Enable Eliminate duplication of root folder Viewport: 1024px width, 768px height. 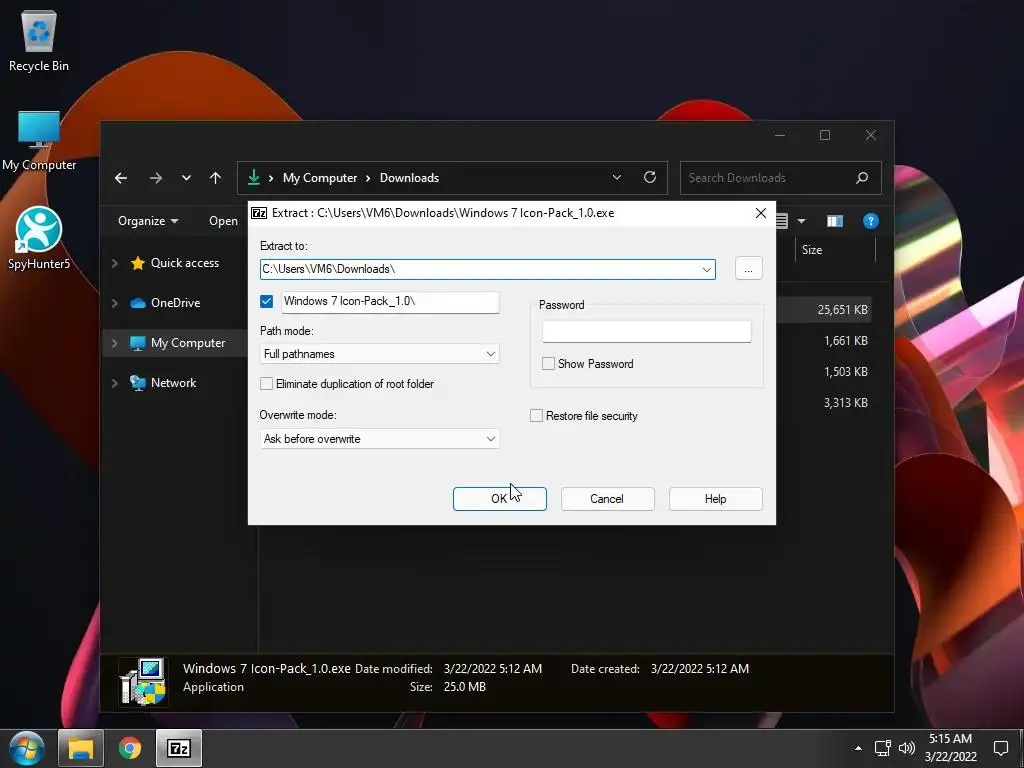pos(266,384)
